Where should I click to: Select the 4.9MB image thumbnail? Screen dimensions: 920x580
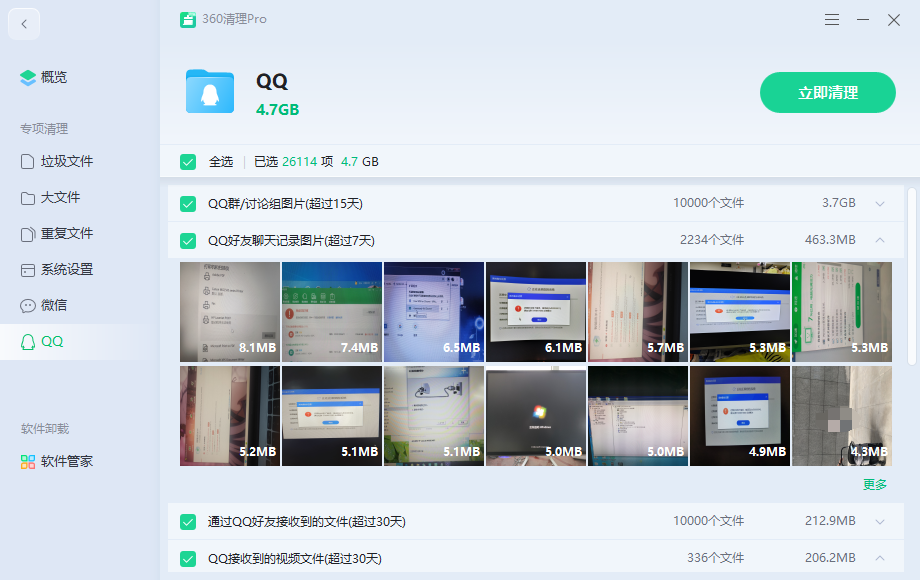(x=740, y=416)
